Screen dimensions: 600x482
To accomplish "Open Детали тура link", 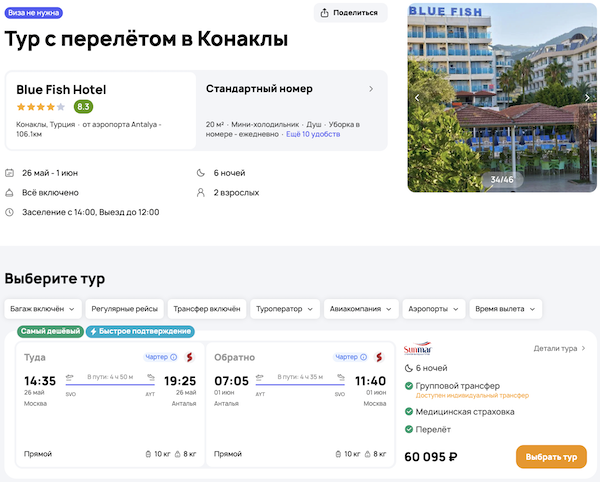I will (560, 348).
